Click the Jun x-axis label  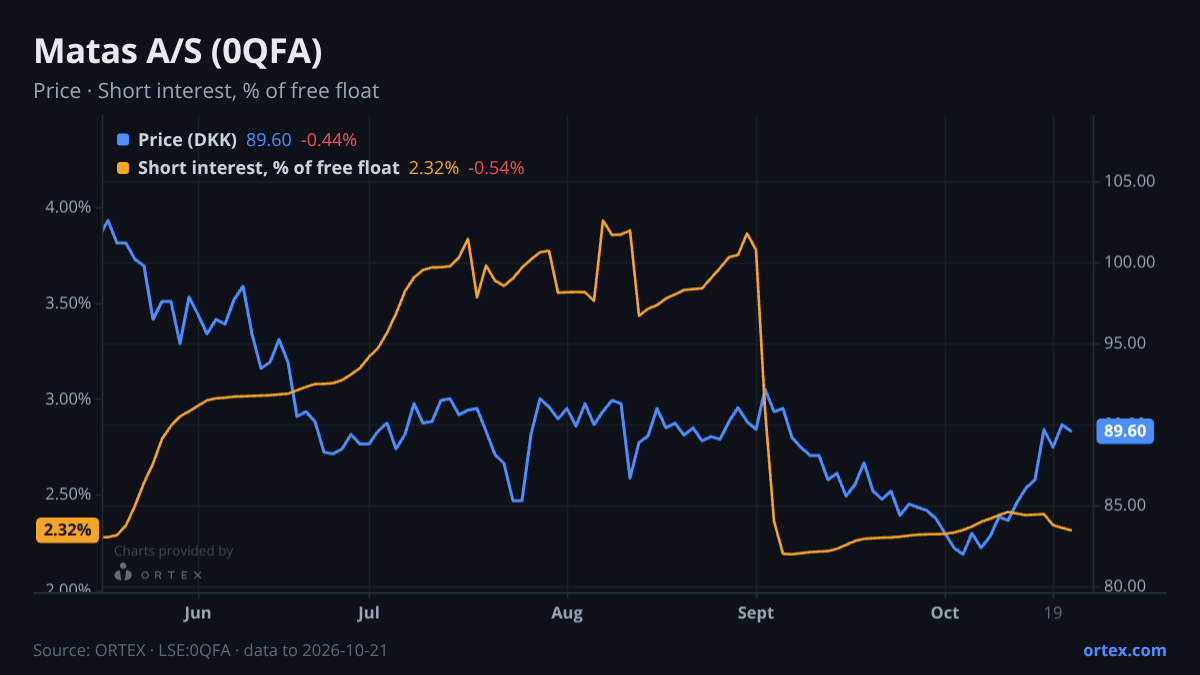[198, 612]
